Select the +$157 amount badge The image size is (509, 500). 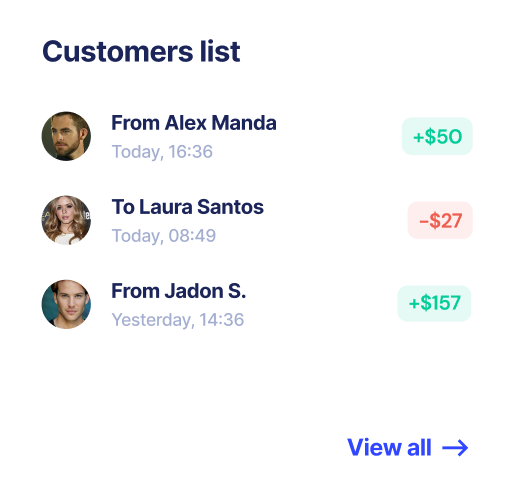coord(434,303)
